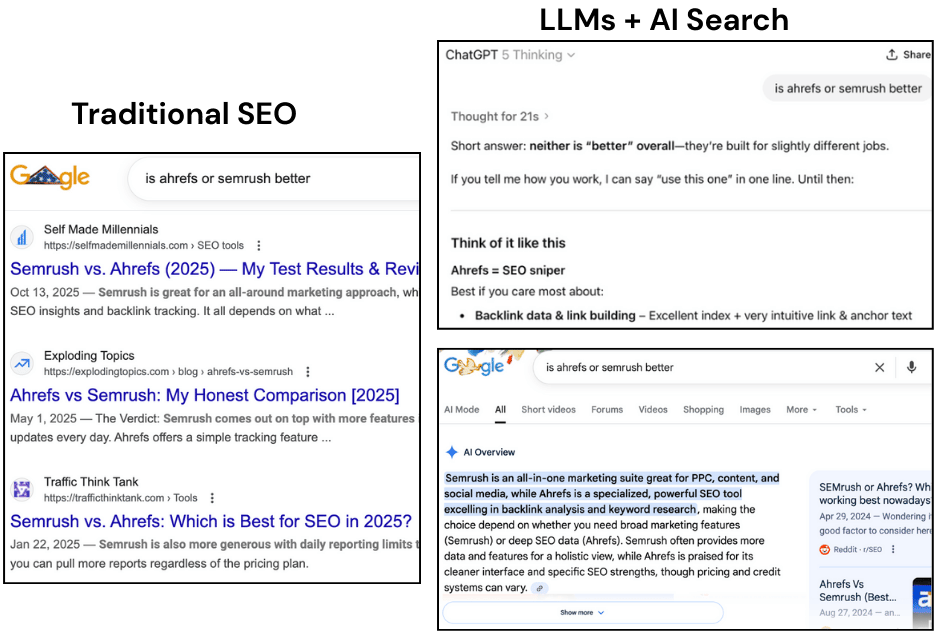Viewport: 939px width, 637px height.
Task: Open "Ahrefs vs Semrush: My Honest Comparison" link
Action: click(x=204, y=395)
